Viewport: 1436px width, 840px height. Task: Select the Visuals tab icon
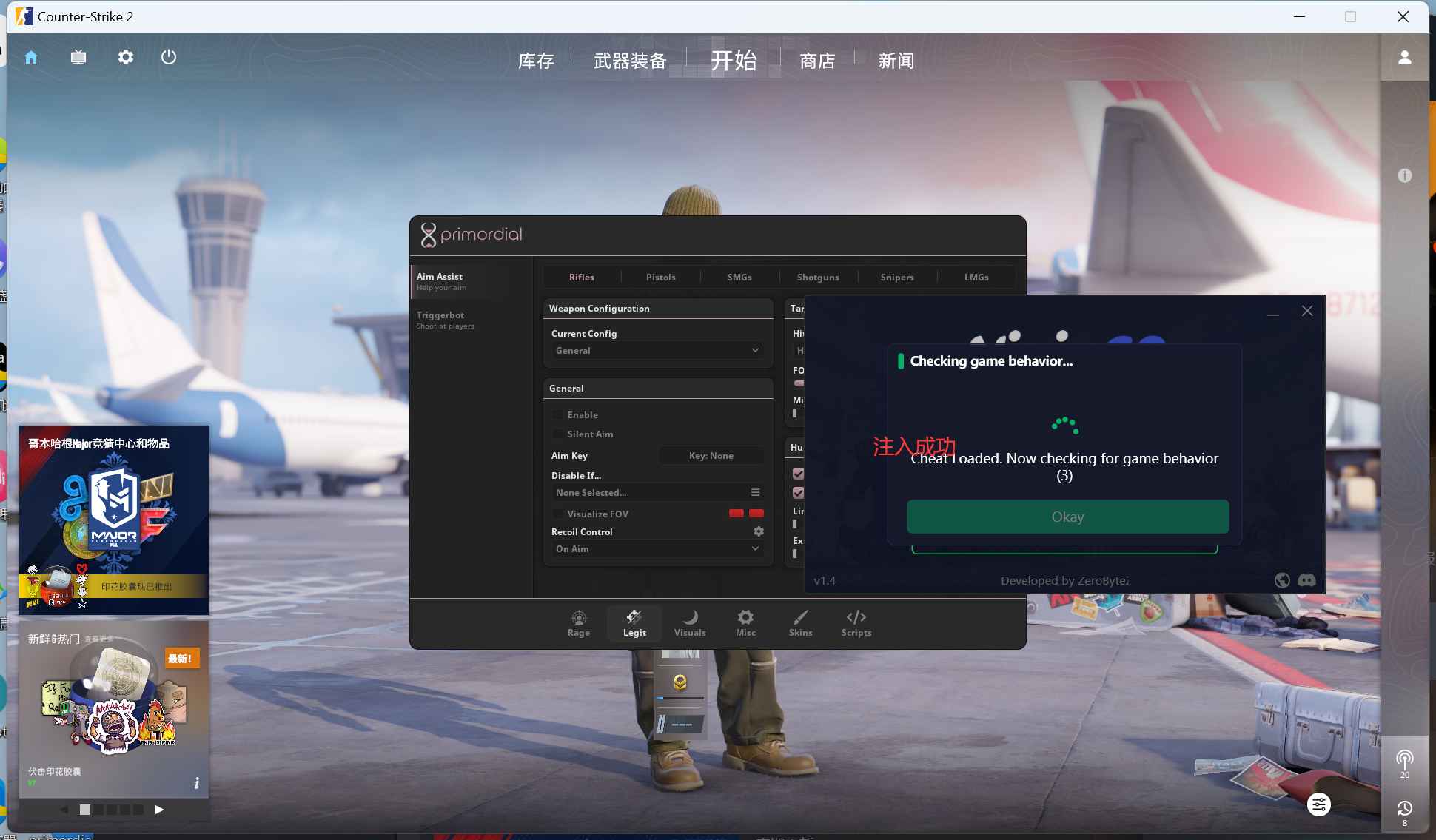[690, 617]
